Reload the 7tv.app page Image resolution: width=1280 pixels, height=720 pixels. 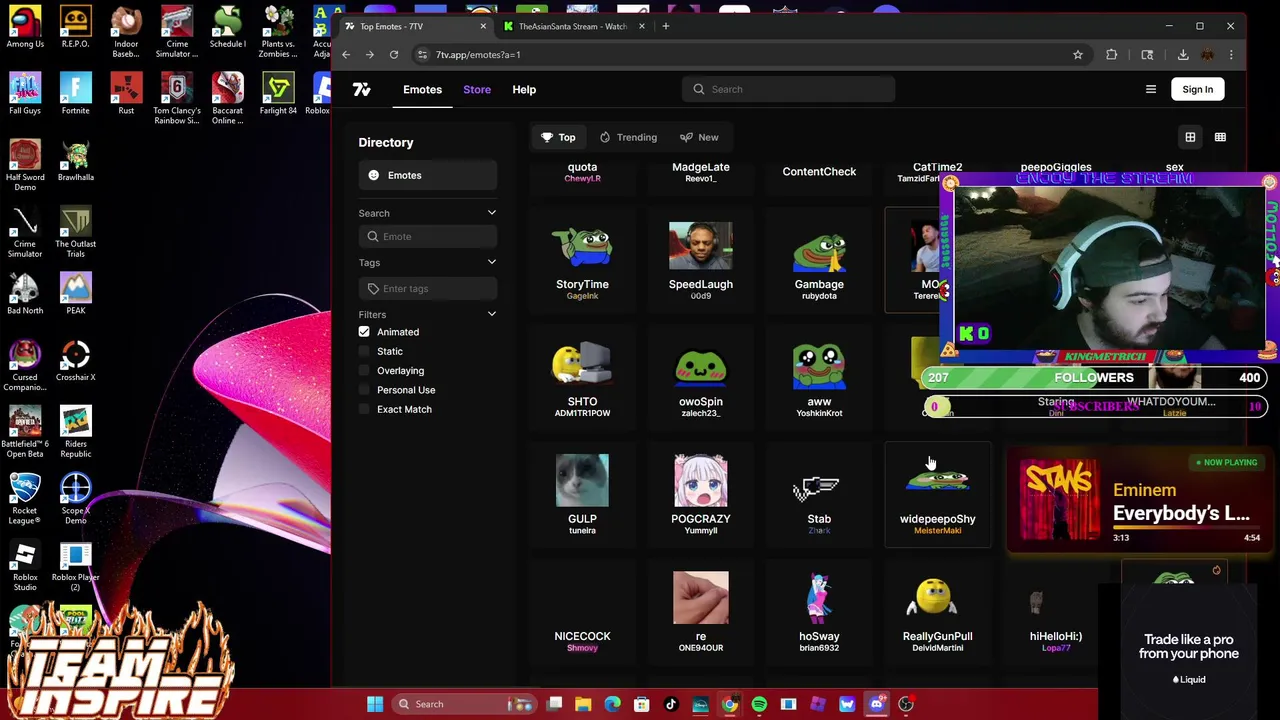coord(394,55)
